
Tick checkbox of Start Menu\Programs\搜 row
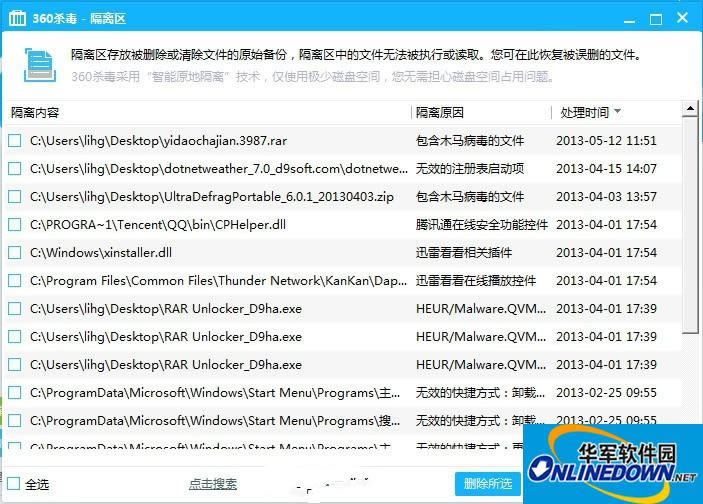pyautogui.click(x=14, y=421)
